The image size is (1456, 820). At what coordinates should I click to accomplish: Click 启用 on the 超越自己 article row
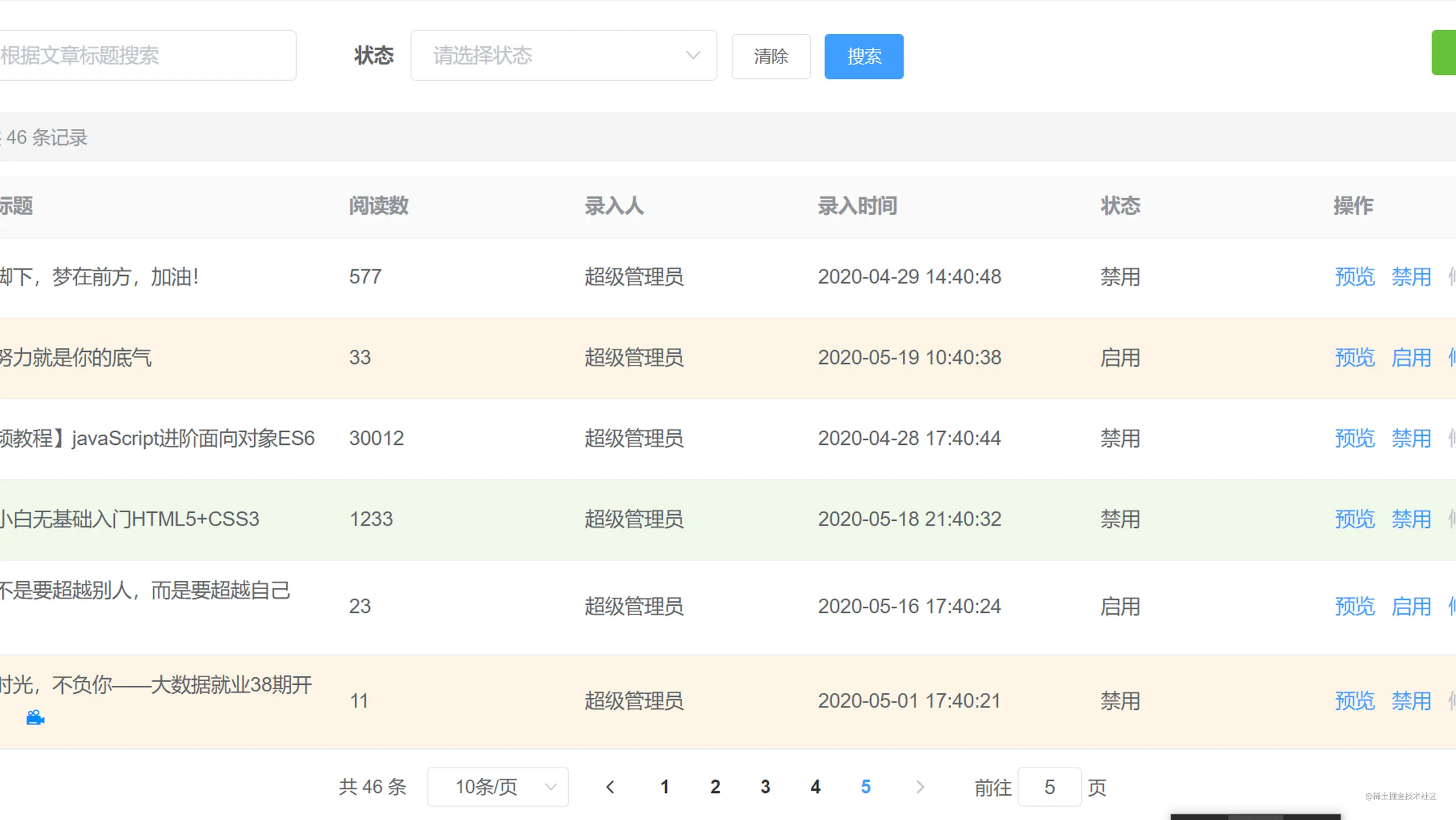click(x=1410, y=606)
